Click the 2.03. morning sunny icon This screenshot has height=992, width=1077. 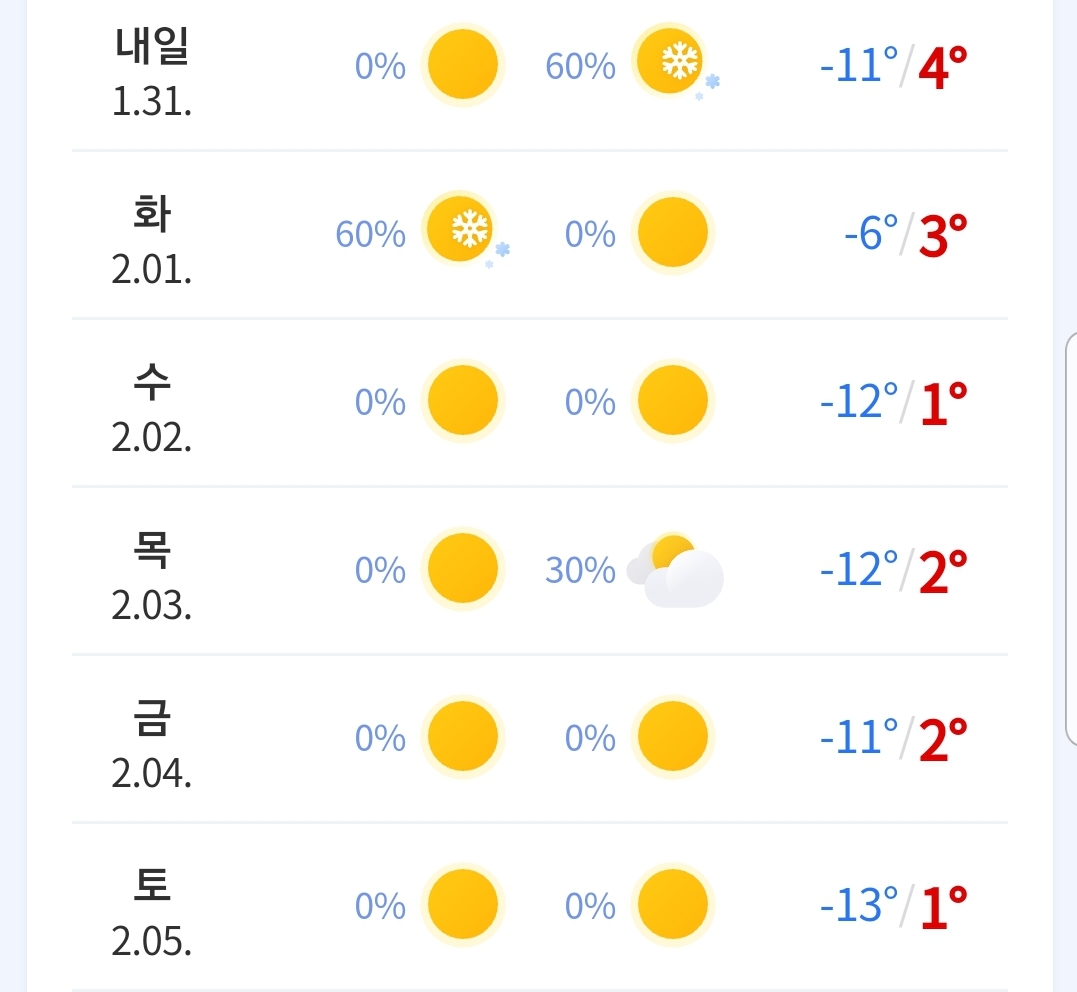pyautogui.click(x=462, y=569)
